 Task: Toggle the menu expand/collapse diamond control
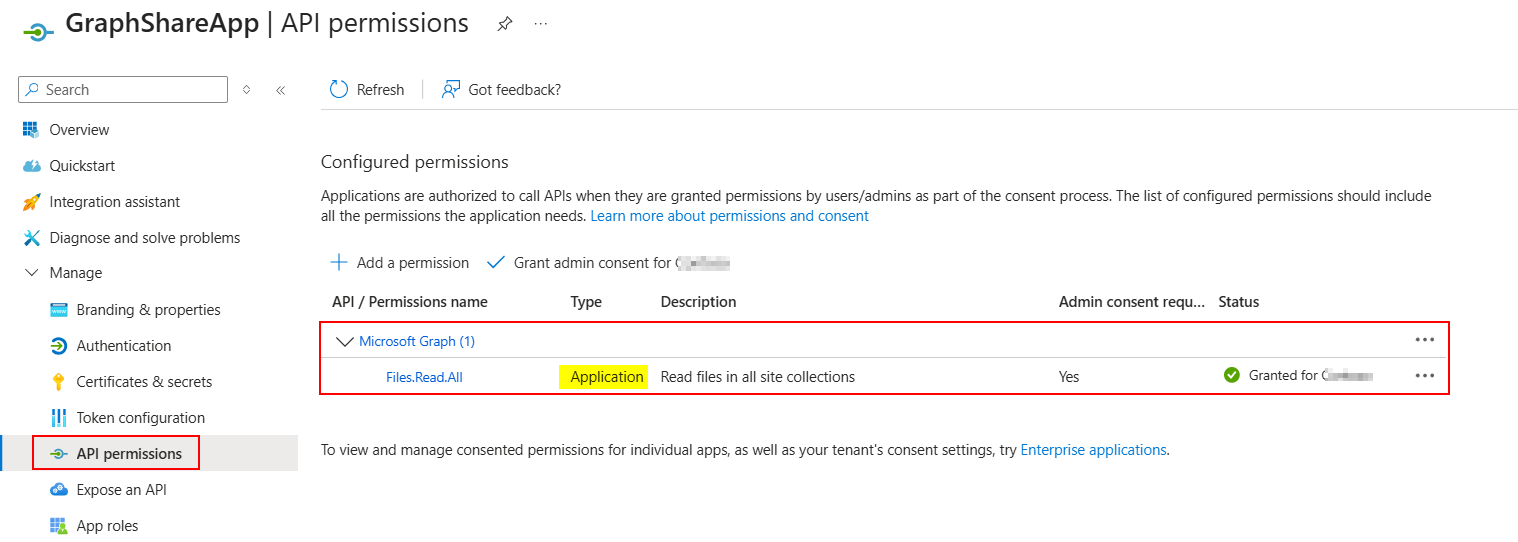click(247, 89)
